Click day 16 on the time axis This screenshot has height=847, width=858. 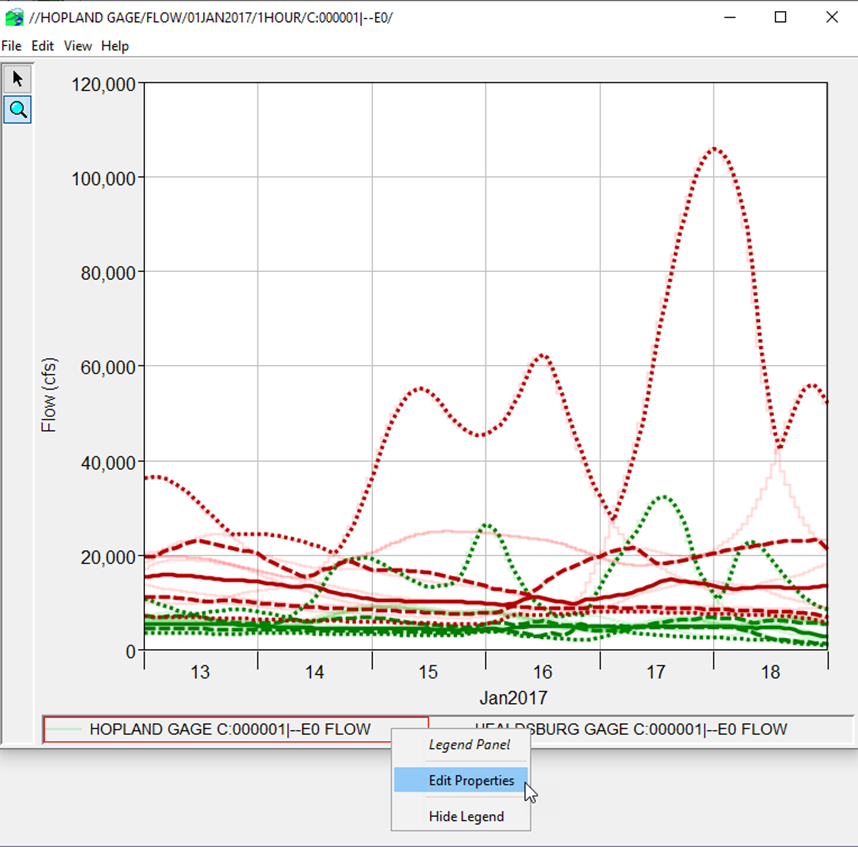542,672
